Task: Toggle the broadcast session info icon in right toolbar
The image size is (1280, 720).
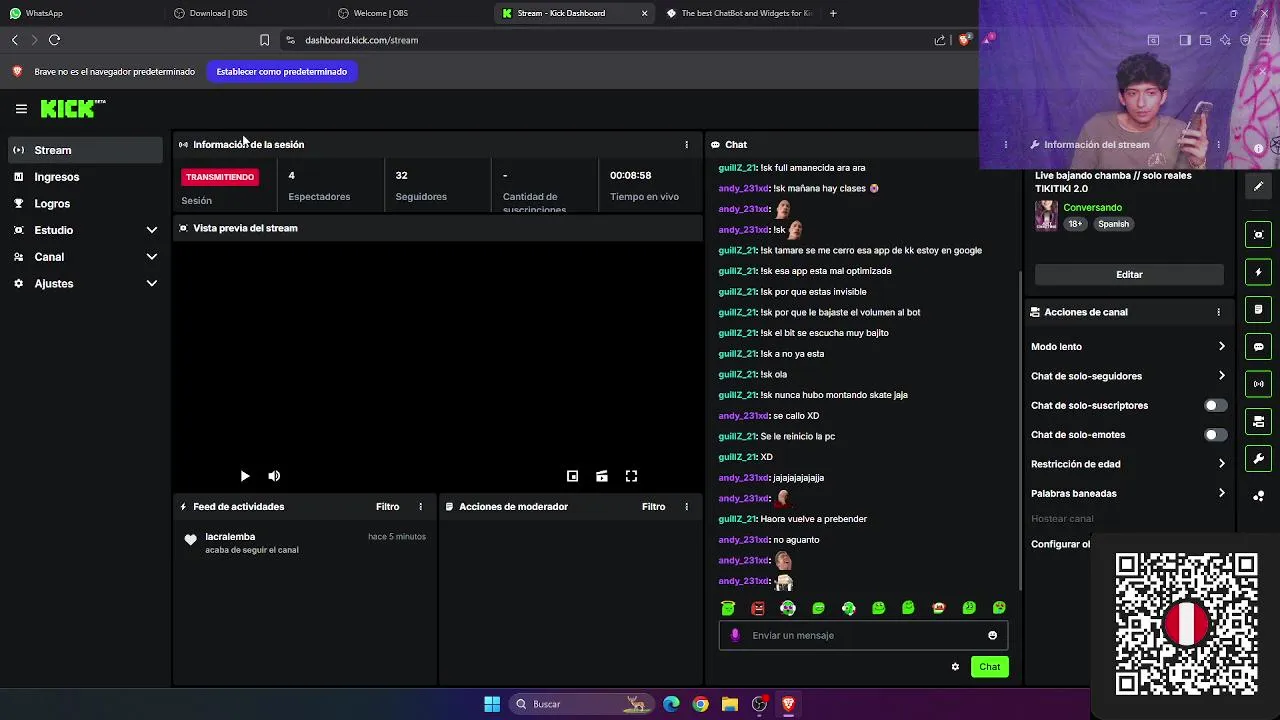Action: pyautogui.click(x=1258, y=384)
